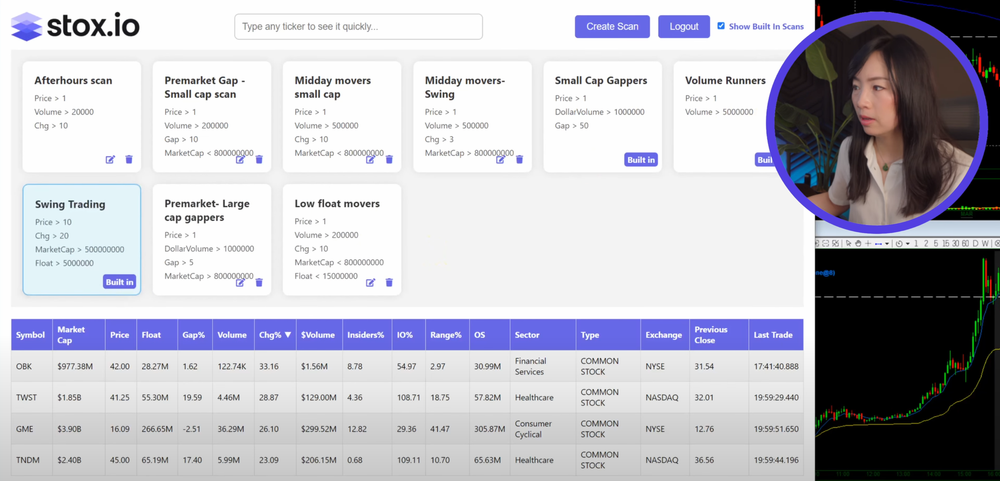Viewport: 1000px width, 481px height.
Task: Click the GME symbol cell
Action: click(32, 429)
